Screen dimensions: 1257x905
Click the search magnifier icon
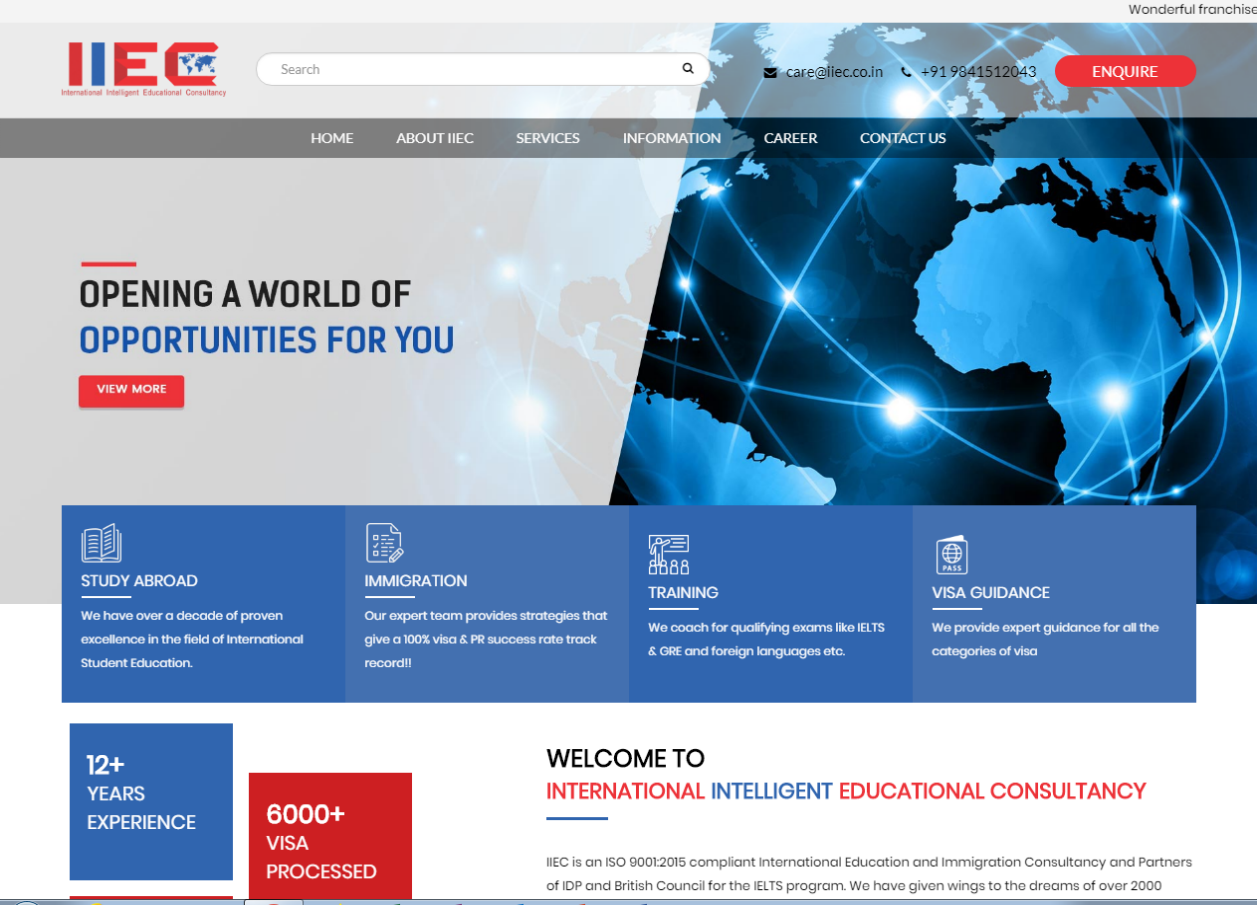point(688,69)
